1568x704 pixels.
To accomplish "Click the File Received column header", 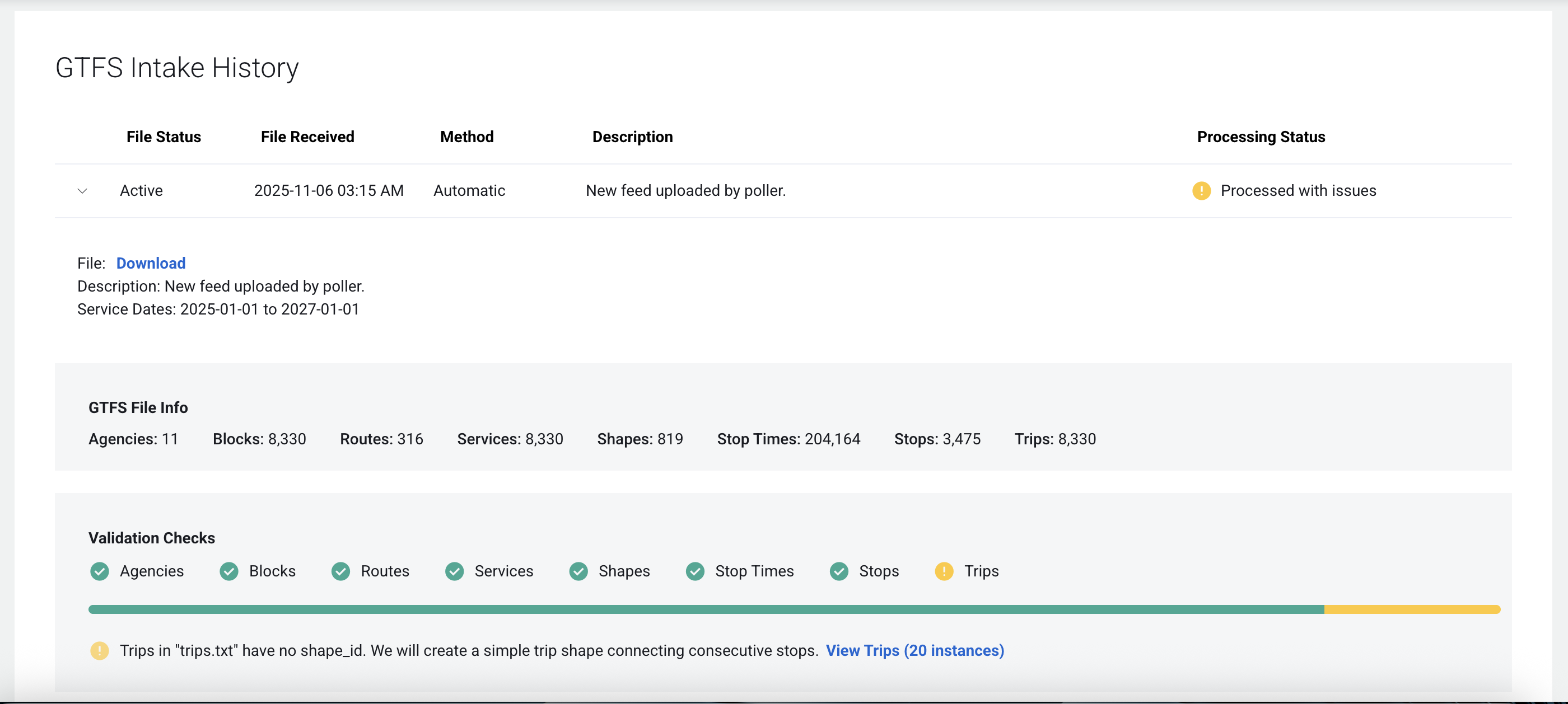I will [x=307, y=137].
